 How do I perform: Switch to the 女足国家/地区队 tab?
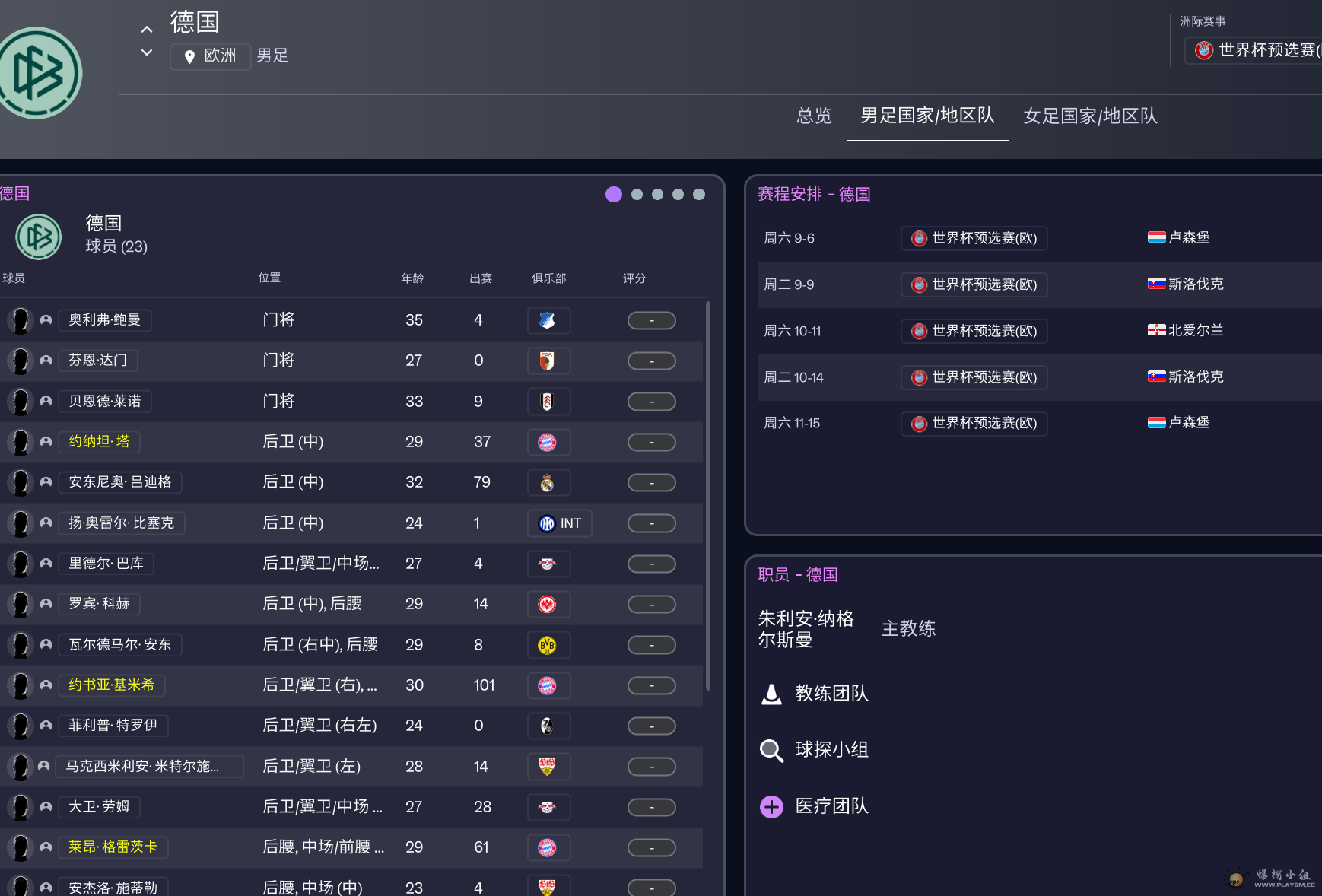[1090, 116]
